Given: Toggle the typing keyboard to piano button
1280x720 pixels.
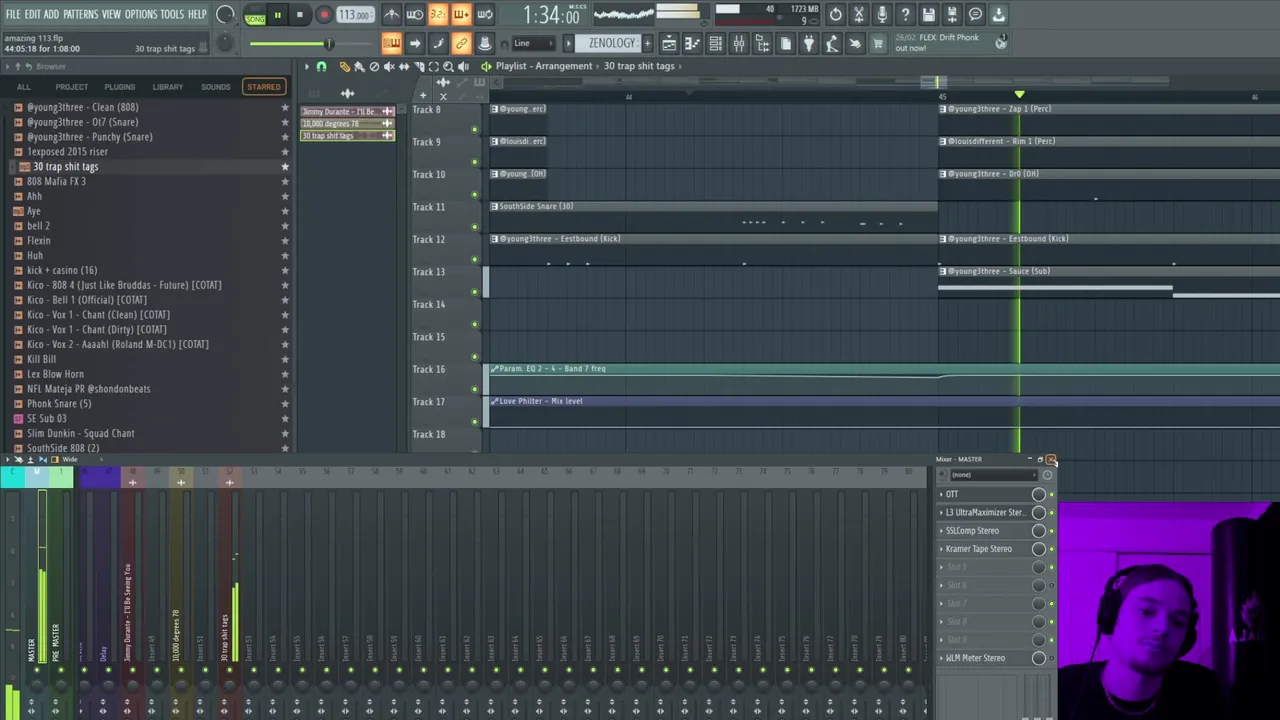Looking at the screenshot, I should coord(391,43).
